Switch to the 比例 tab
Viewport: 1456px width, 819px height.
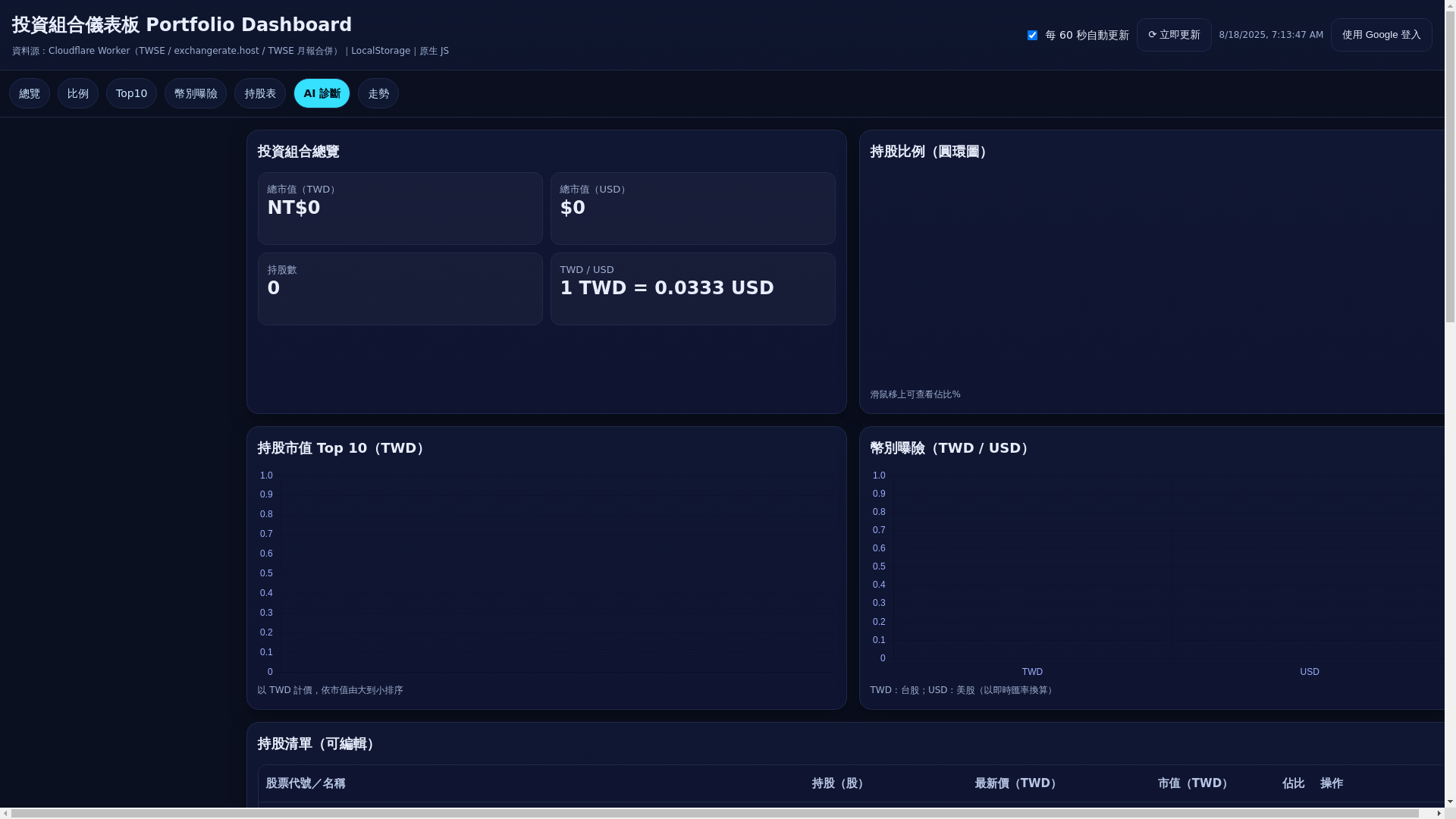pyautogui.click(x=78, y=93)
